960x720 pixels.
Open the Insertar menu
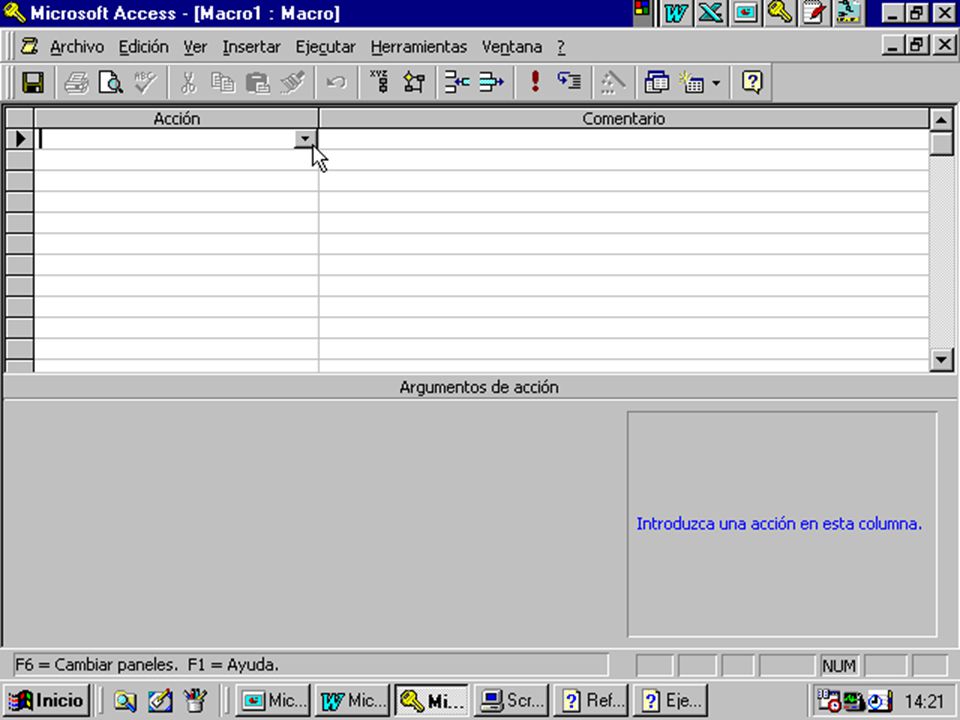click(x=252, y=47)
